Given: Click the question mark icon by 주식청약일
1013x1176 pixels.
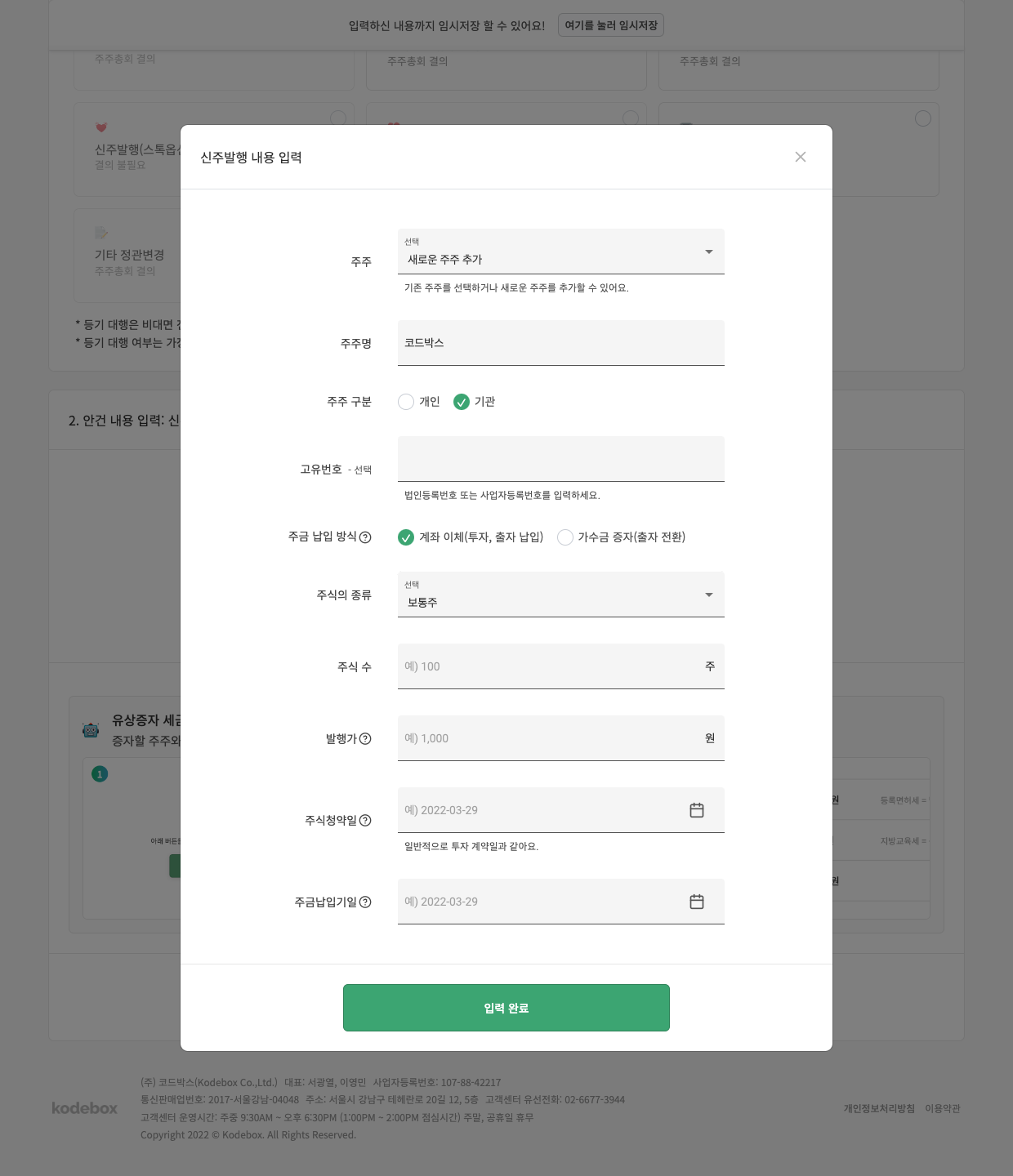Looking at the screenshot, I should click(x=366, y=821).
